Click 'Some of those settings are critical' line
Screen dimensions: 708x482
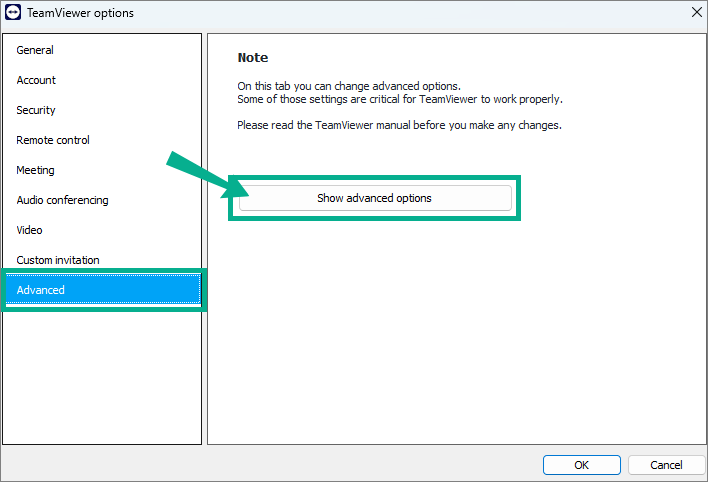(x=400, y=99)
